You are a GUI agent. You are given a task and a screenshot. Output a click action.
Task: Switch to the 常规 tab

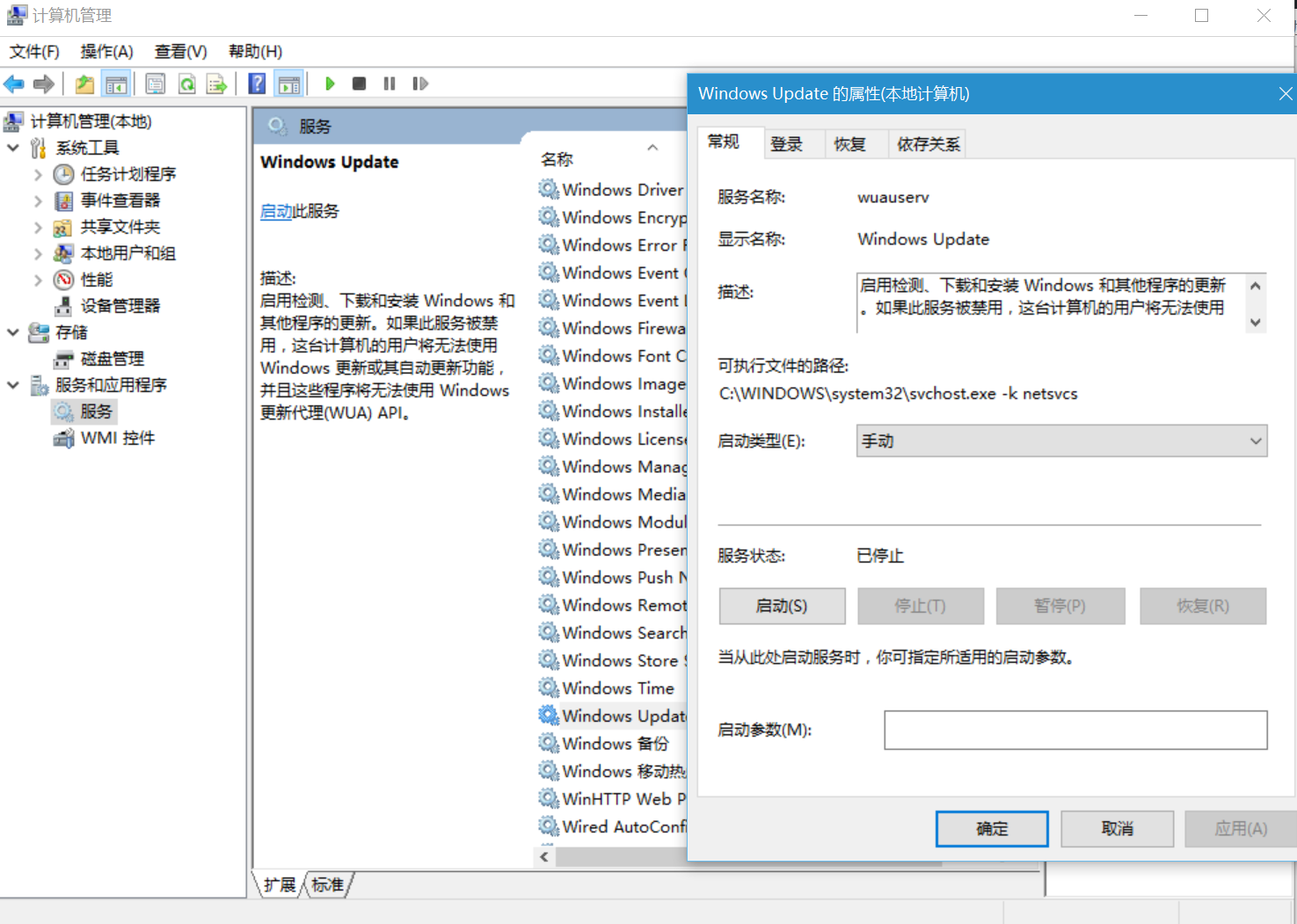pos(724,142)
